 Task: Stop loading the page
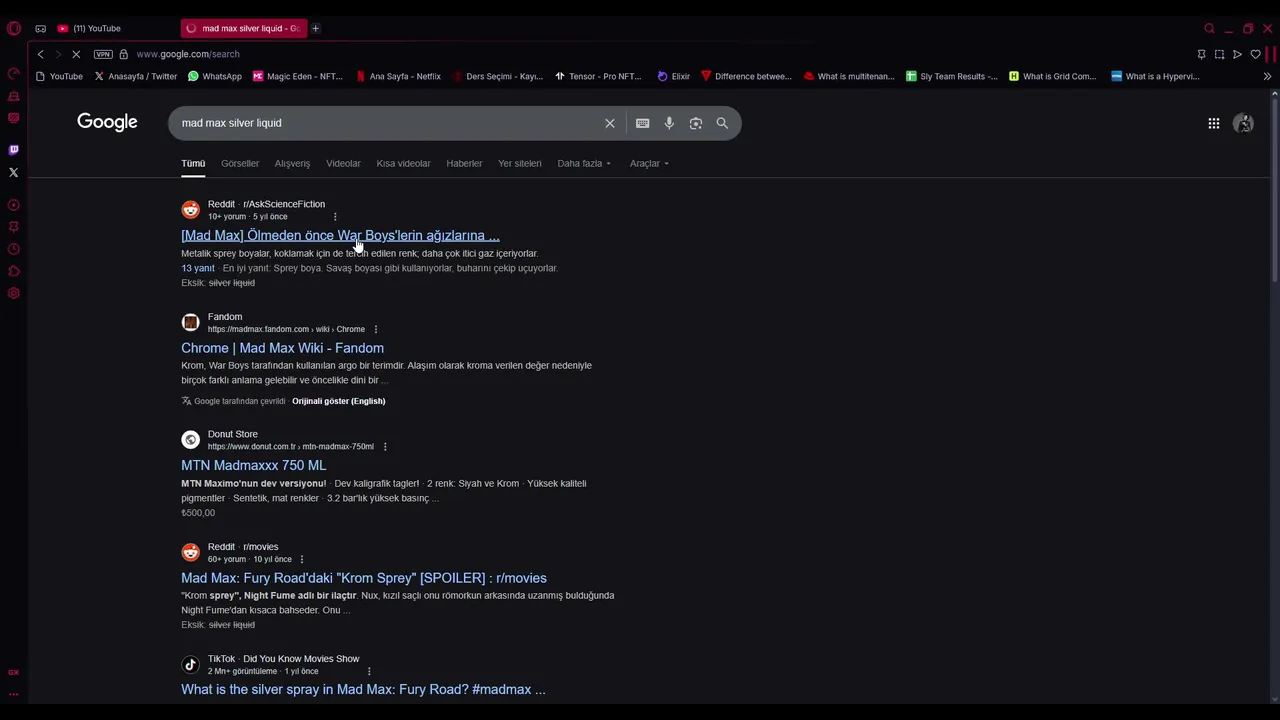point(76,54)
